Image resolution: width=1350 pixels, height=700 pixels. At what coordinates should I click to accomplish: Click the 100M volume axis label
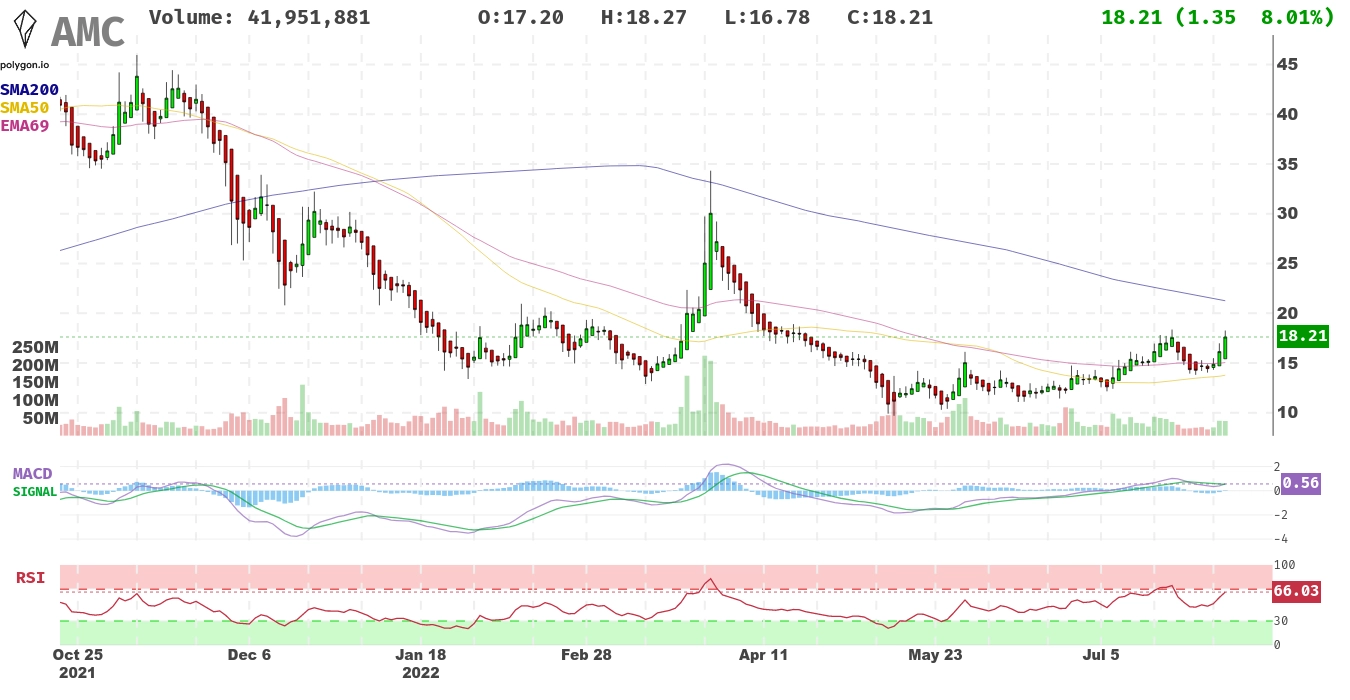click(34, 401)
